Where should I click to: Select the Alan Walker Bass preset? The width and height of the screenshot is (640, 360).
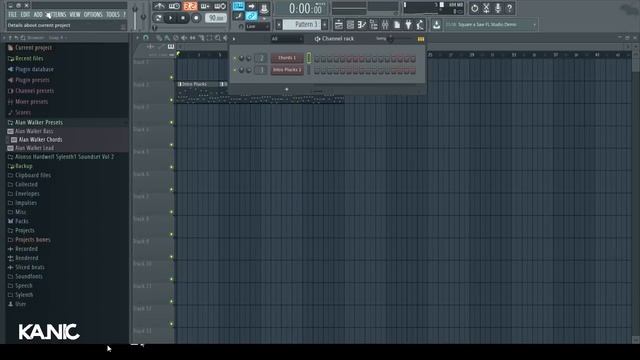pyautogui.click(x=34, y=131)
